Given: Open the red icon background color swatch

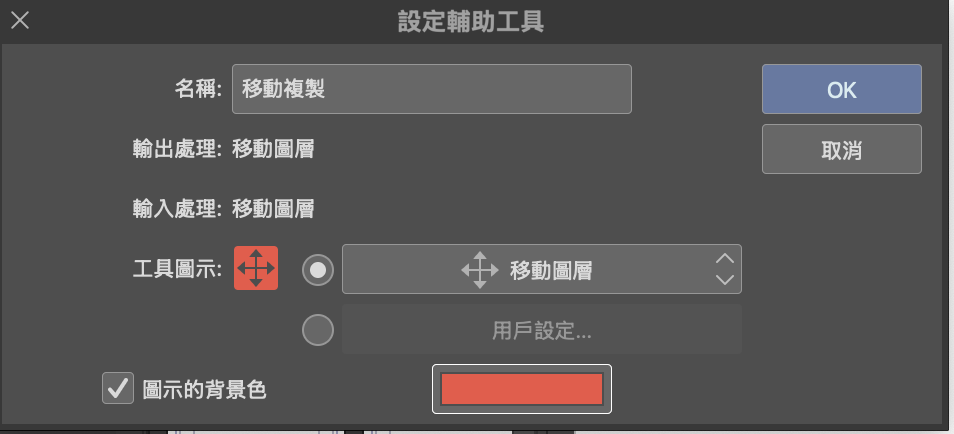Looking at the screenshot, I should click(x=521, y=389).
